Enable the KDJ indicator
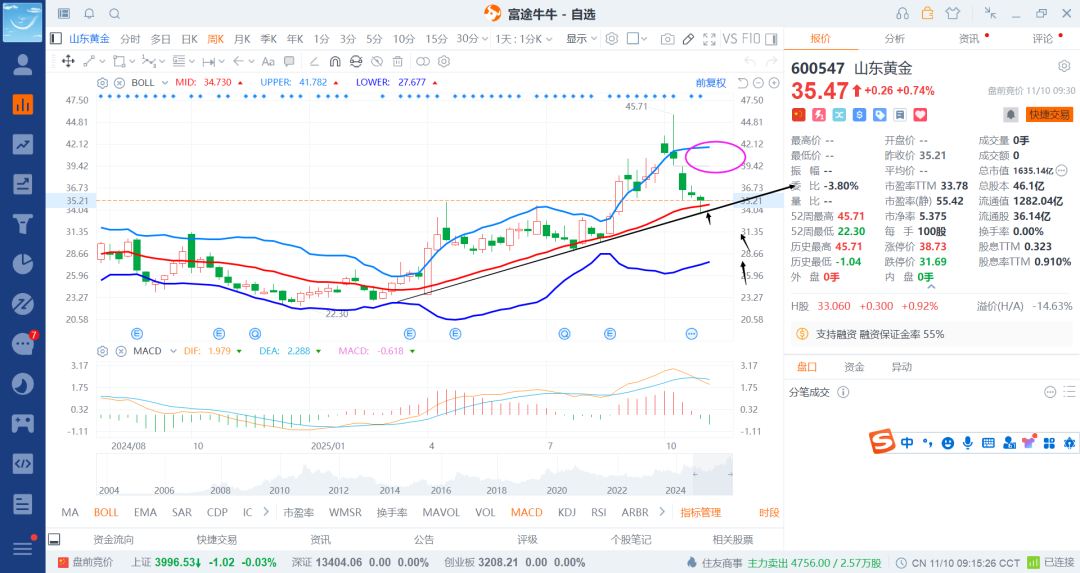 coord(567,512)
